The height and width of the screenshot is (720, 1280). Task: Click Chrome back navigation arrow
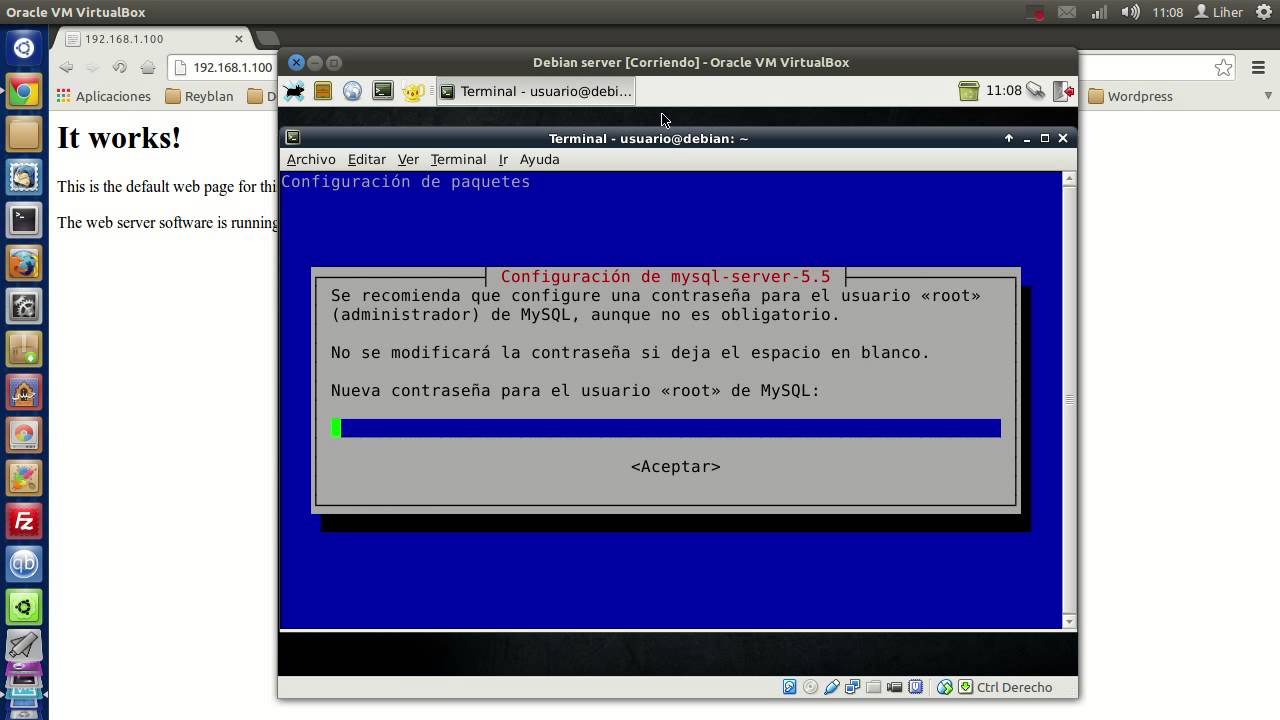[x=66, y=67]
